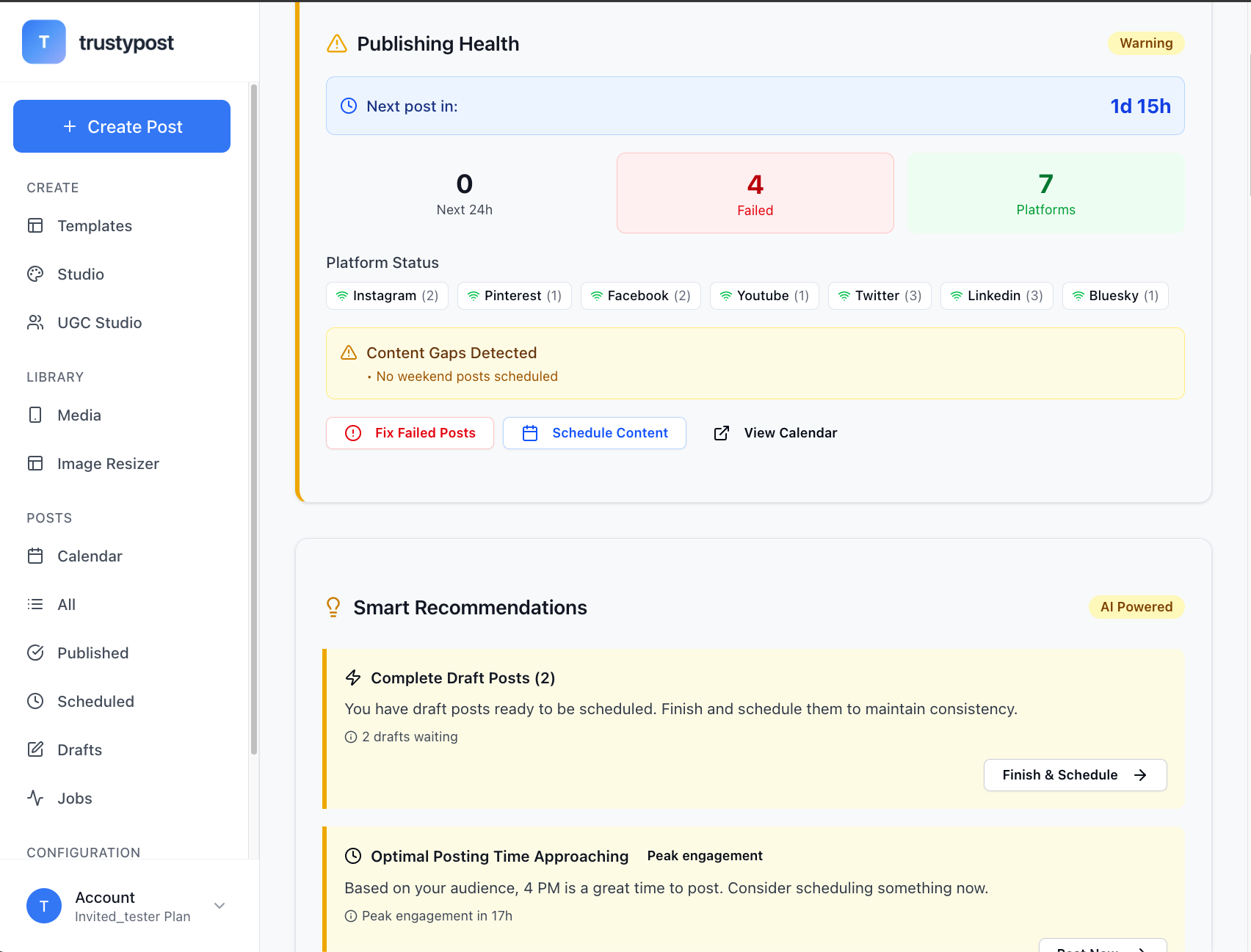This screenshot has height=952, width=1251.
Task: Go to the Media library
Action: point(79,415)
